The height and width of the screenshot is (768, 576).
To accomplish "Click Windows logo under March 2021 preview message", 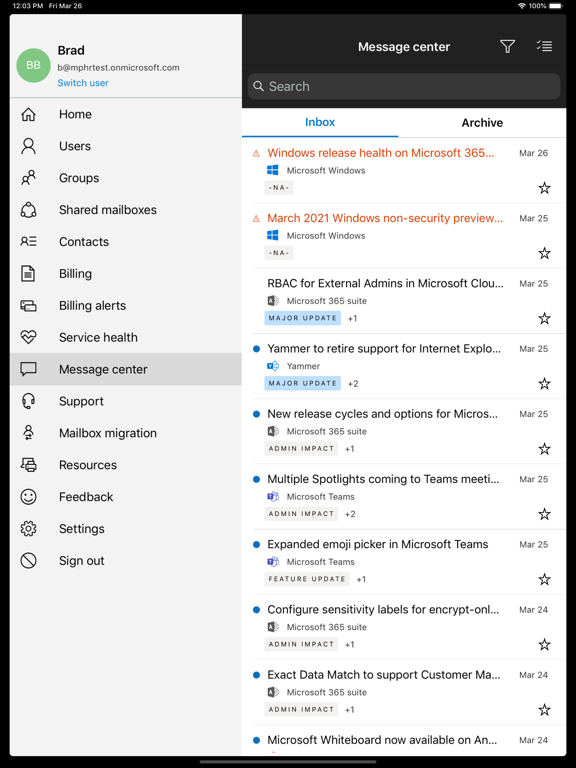I will (273, 236).
